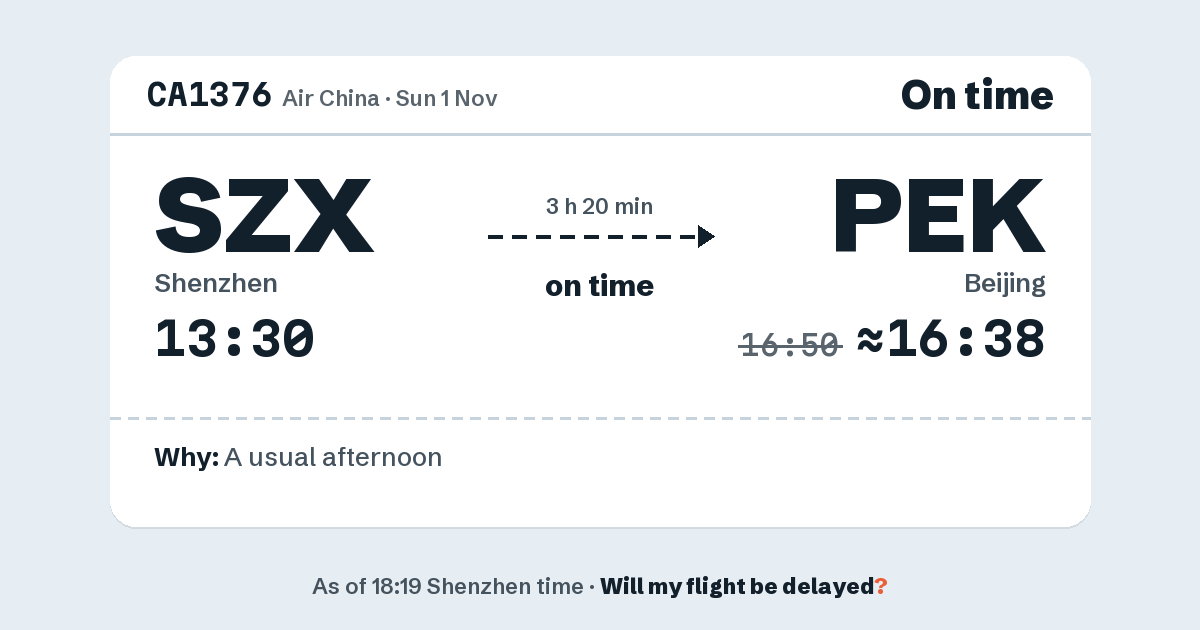Click the dashed divider above Why

(600, 418)
